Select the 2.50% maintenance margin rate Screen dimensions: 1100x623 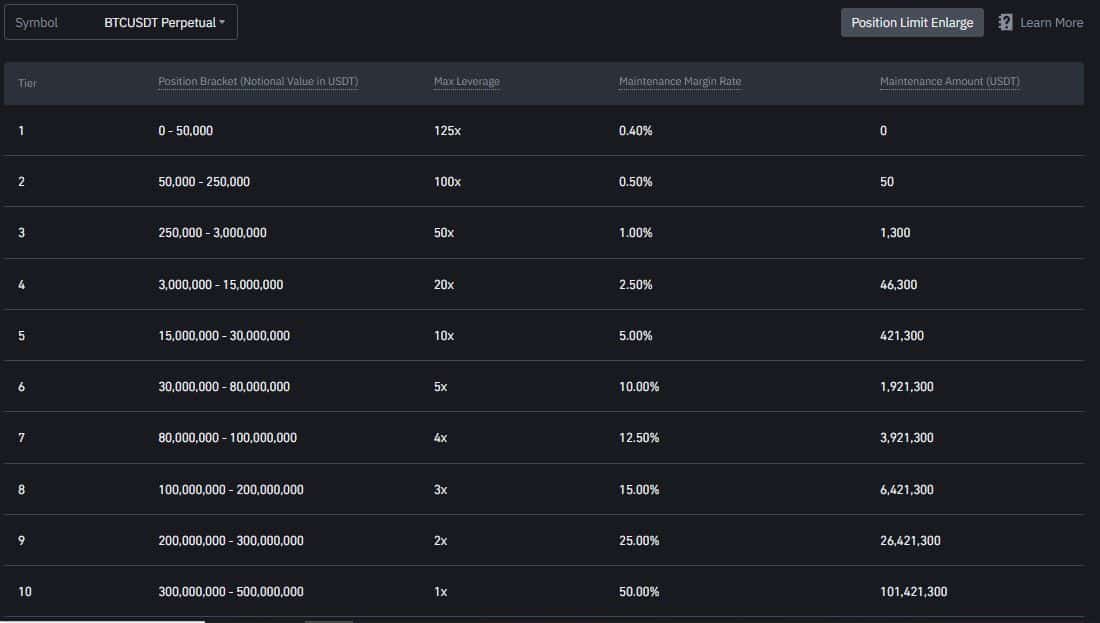point(635,285)
